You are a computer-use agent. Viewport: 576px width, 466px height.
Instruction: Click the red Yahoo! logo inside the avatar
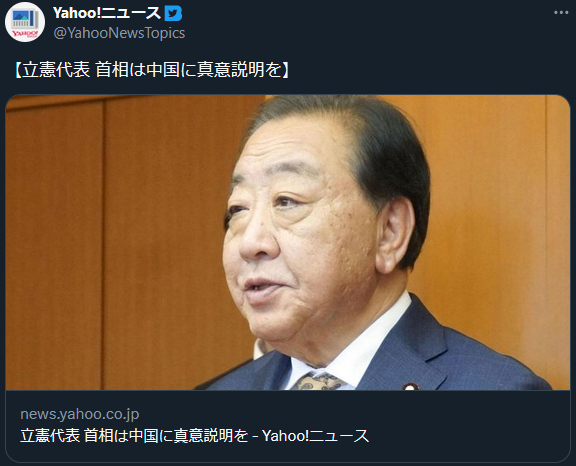coord(25,34)
